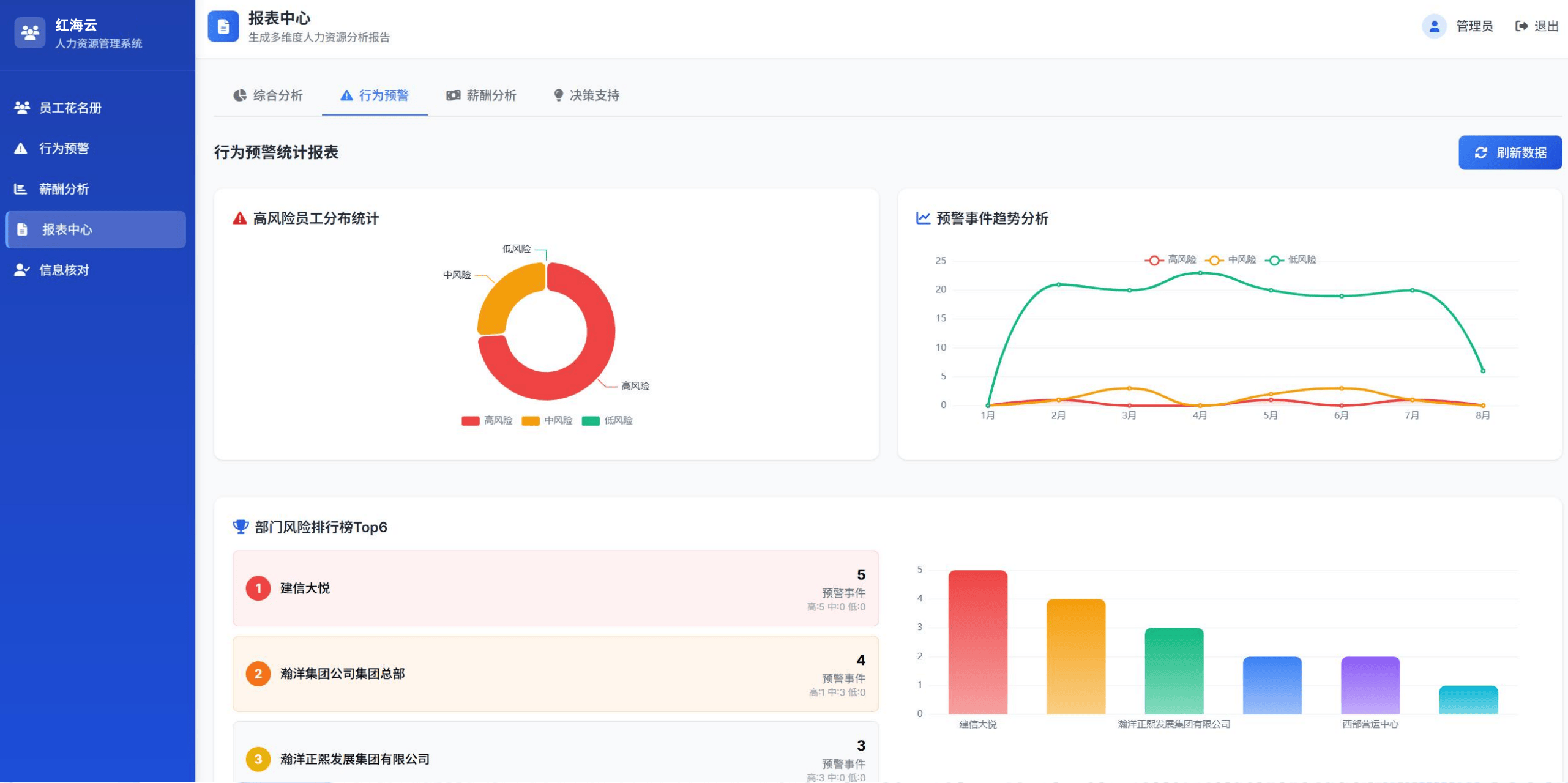Open the 决策支持 tab

pos(586,96)
